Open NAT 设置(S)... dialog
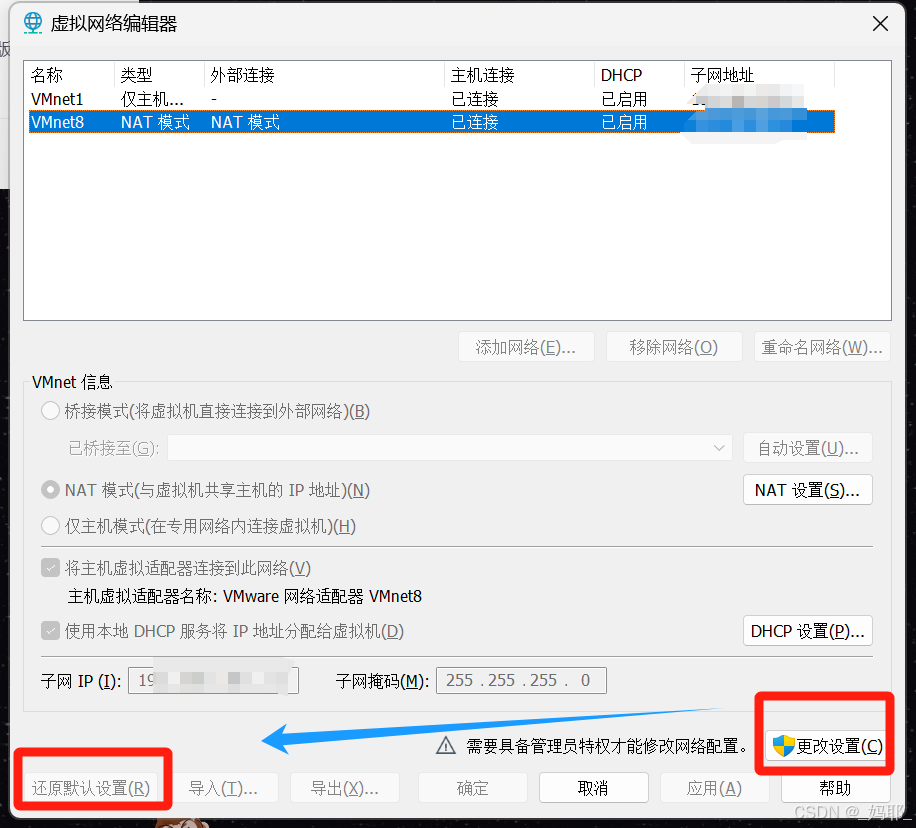 [x=807, y=490]
